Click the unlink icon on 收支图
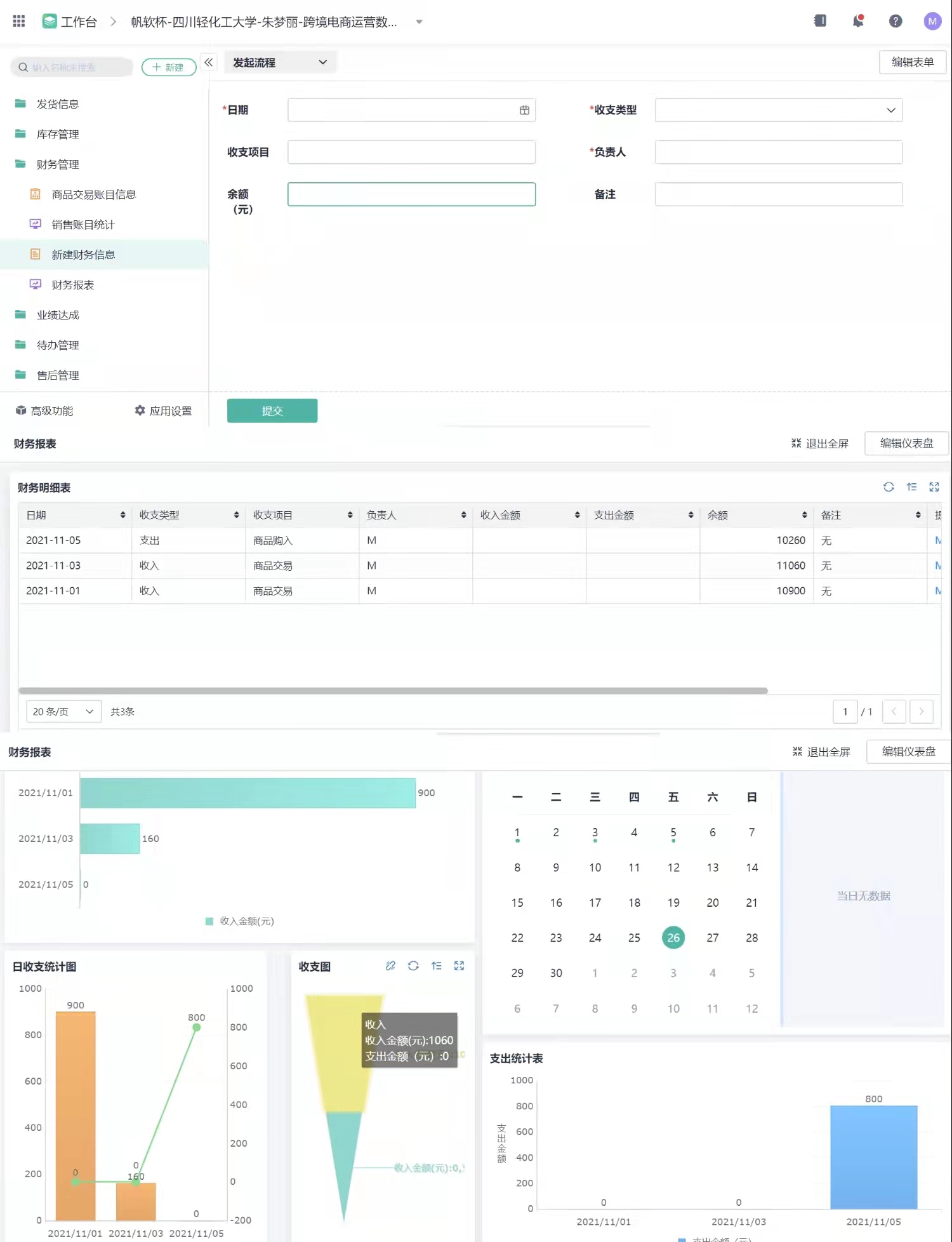Viewport: 952px width, 1242px height. click(x=390, y=966)
